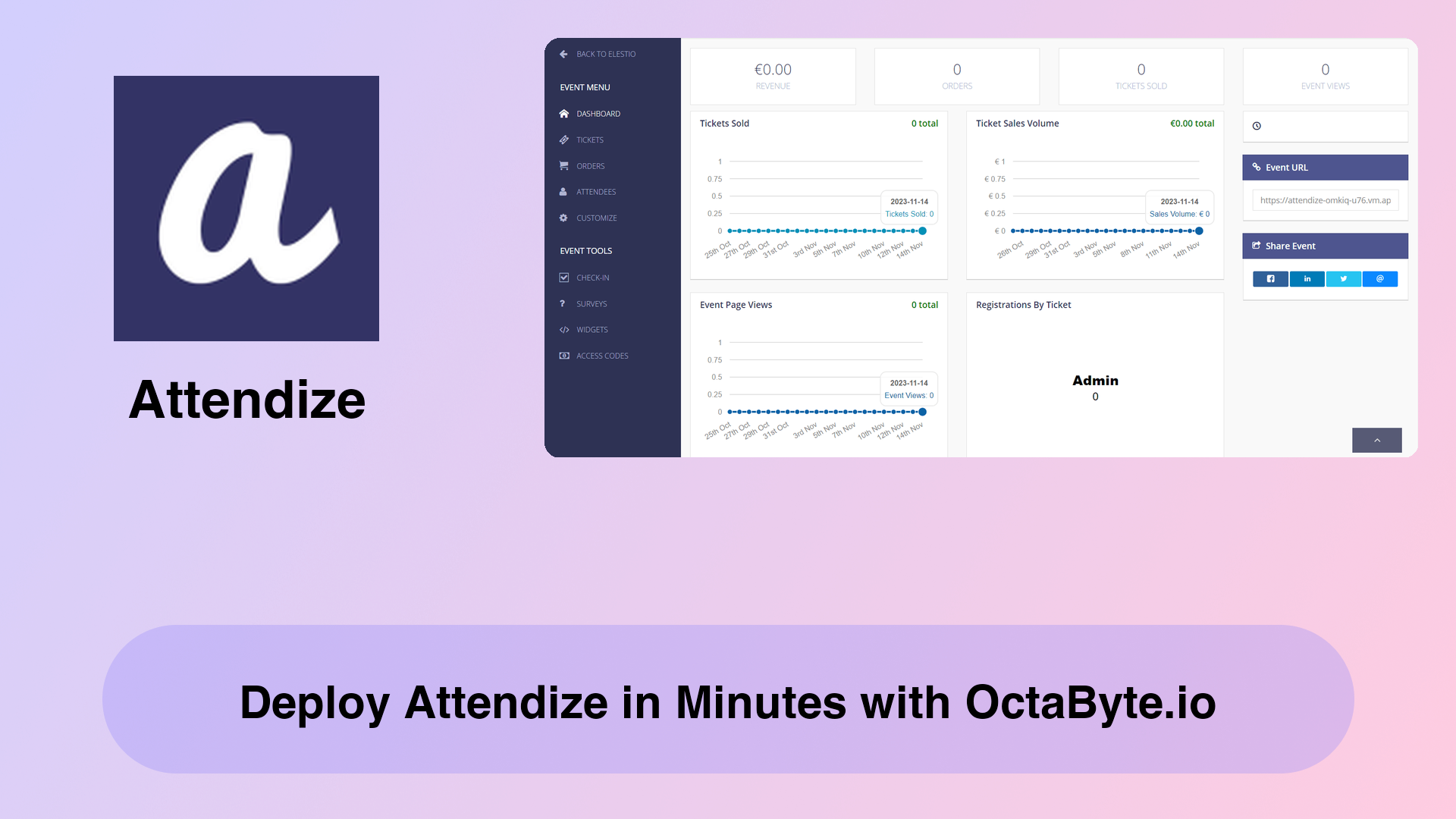Click the Surveys icon in event tools

pyautogui.click(x=563, y=303)
